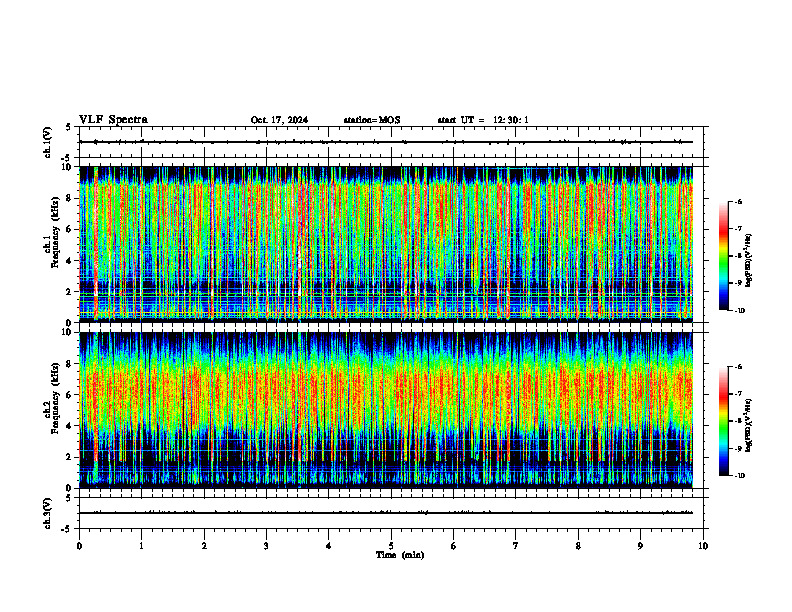The image size is (792, 612).
Task: Click time axis tick label "6"
Action: pos(454,546)
